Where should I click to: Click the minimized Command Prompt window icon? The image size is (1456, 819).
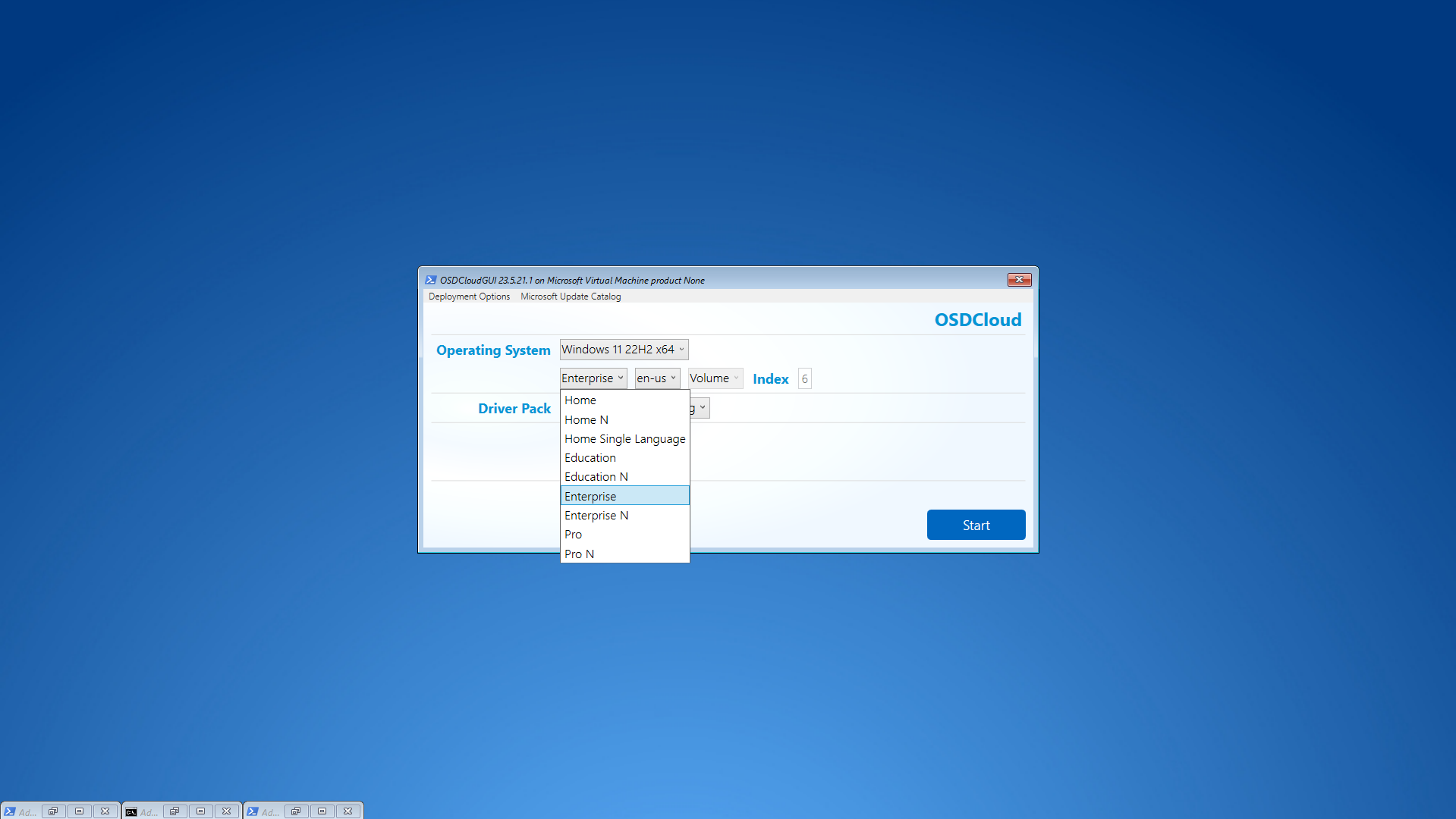[x=131, y=811]
